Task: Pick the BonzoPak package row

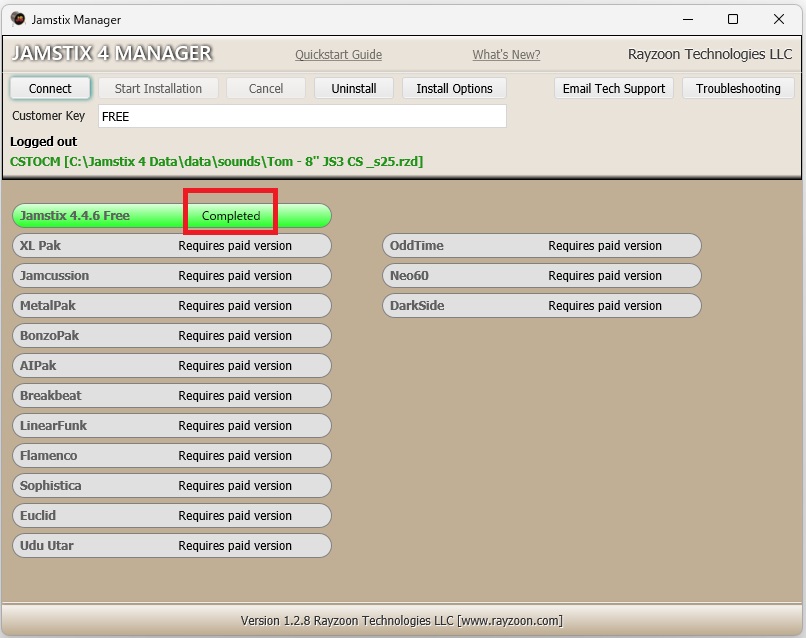Action: pos(171,336)
